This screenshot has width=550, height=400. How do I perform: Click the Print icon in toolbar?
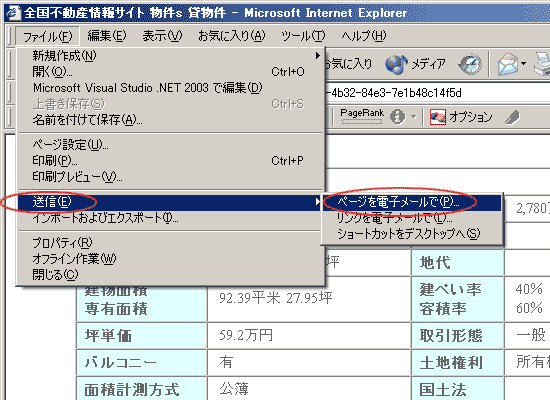(542, 64)
